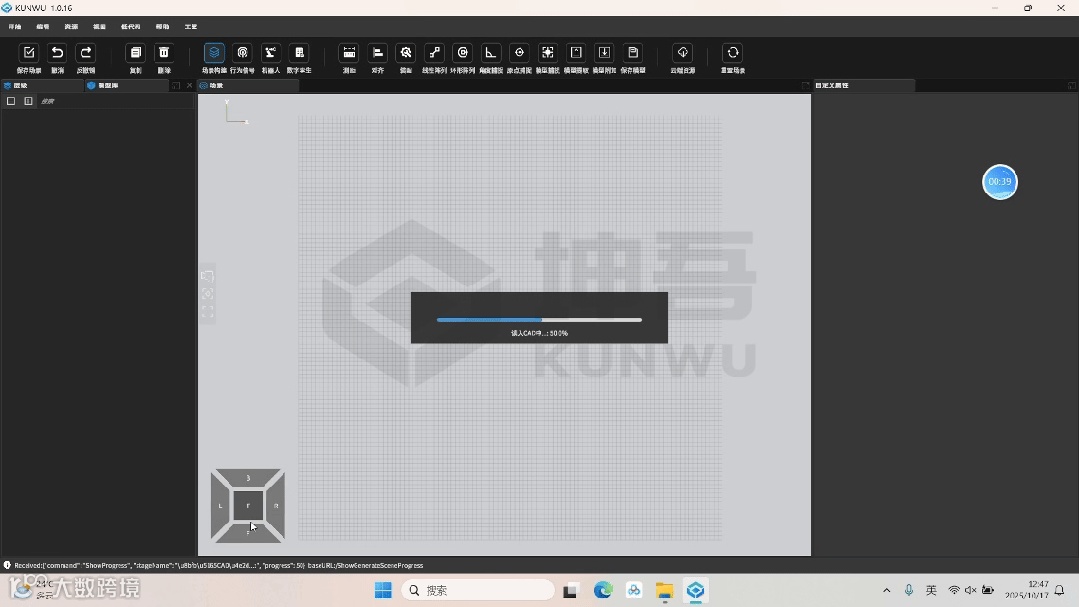Open the digital twin (数字孪生) icon
Screen dimensions: 1079x607
point(299,53)
